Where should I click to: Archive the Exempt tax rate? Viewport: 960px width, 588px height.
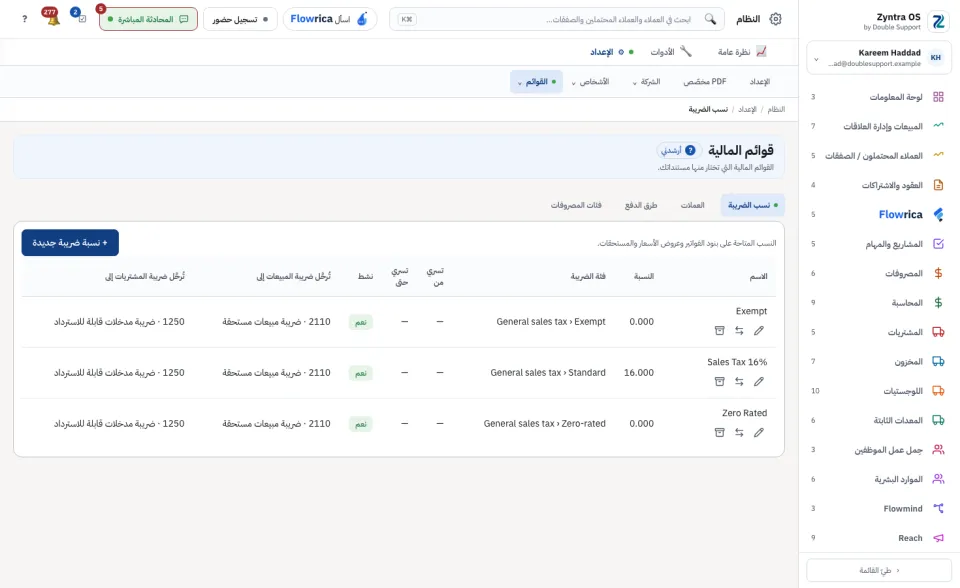719,331
